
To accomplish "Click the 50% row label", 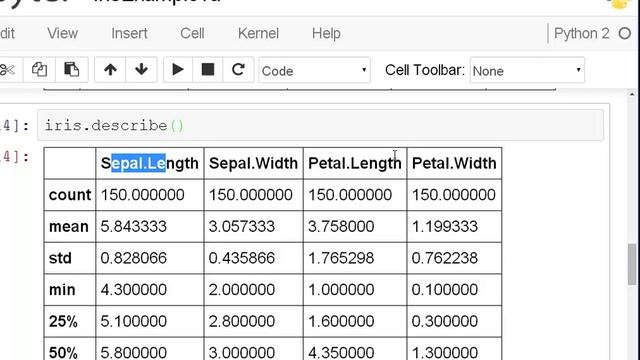I will (x=63, y=352).
